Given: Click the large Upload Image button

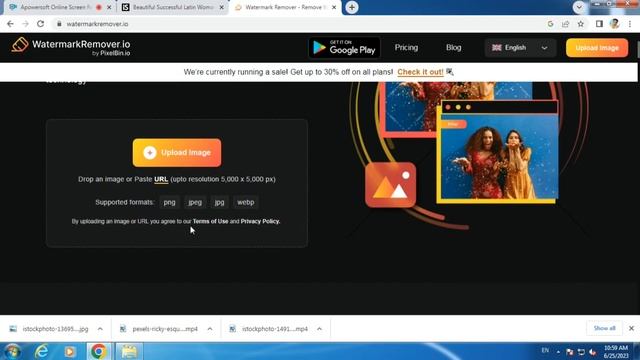Looking at the screenshot, I should pos(177,153).
